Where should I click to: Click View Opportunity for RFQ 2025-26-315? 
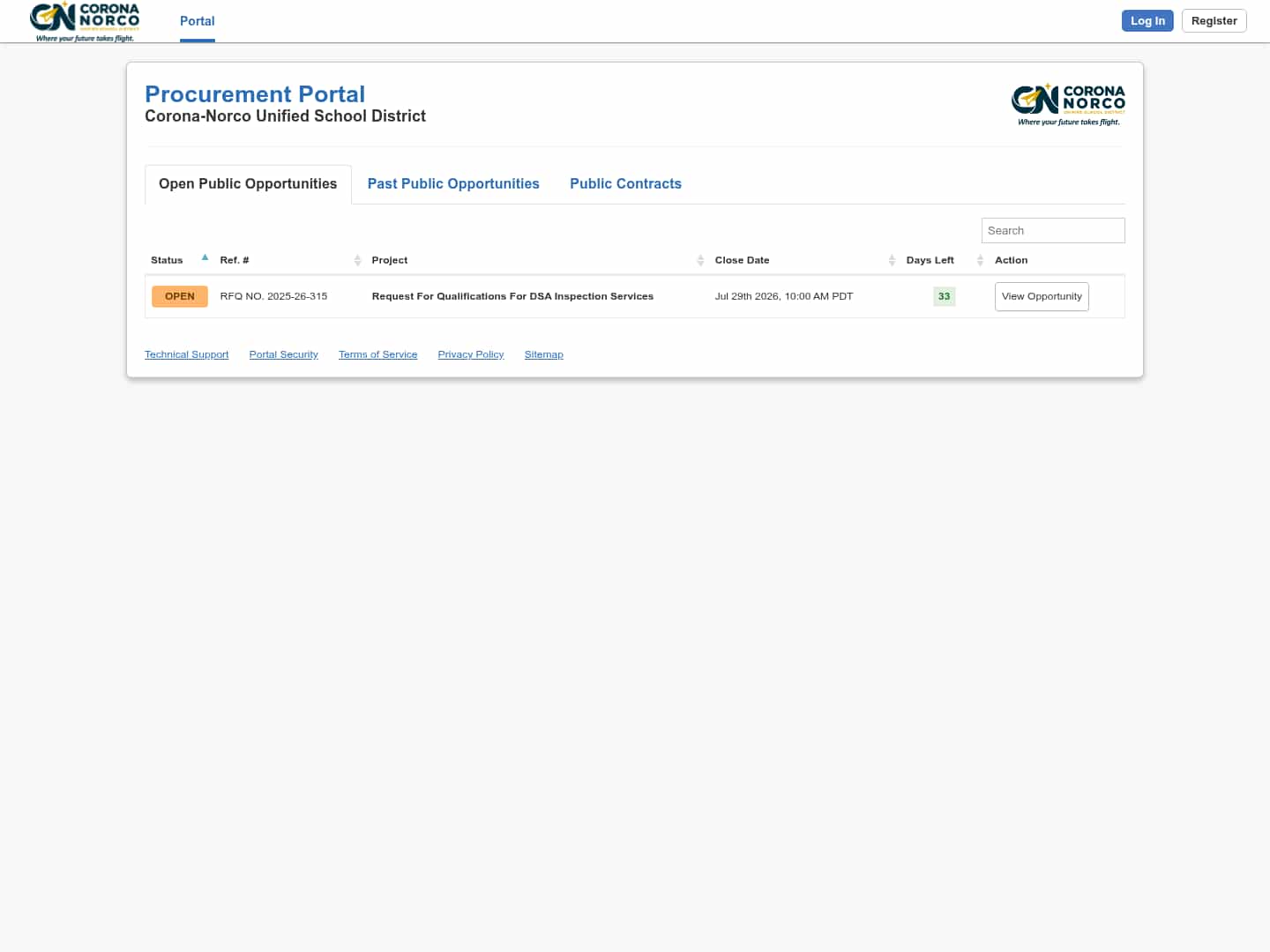[1042, 297]
